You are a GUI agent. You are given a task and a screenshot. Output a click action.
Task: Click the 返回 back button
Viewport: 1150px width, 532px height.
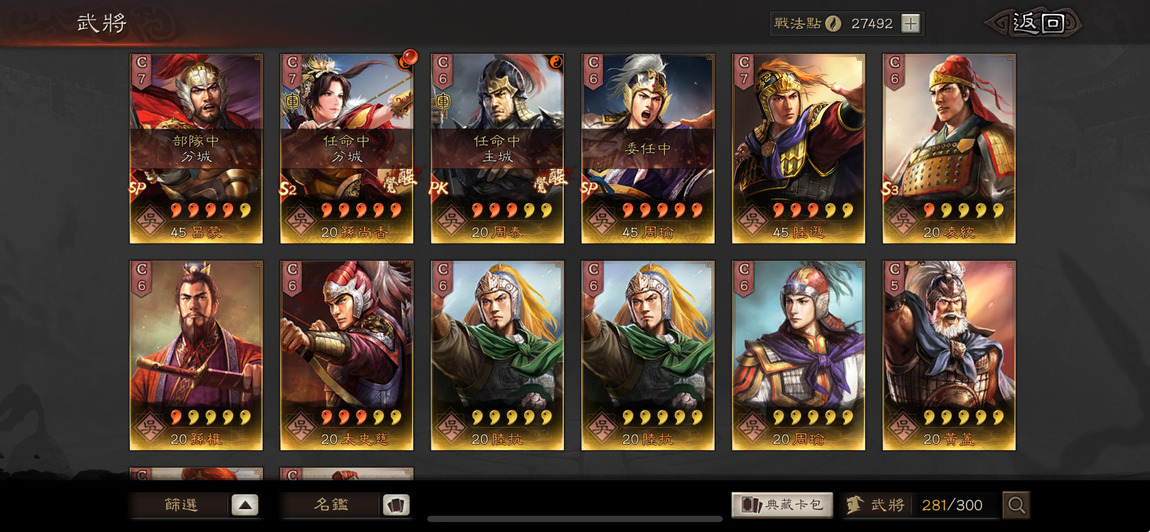1035,23
